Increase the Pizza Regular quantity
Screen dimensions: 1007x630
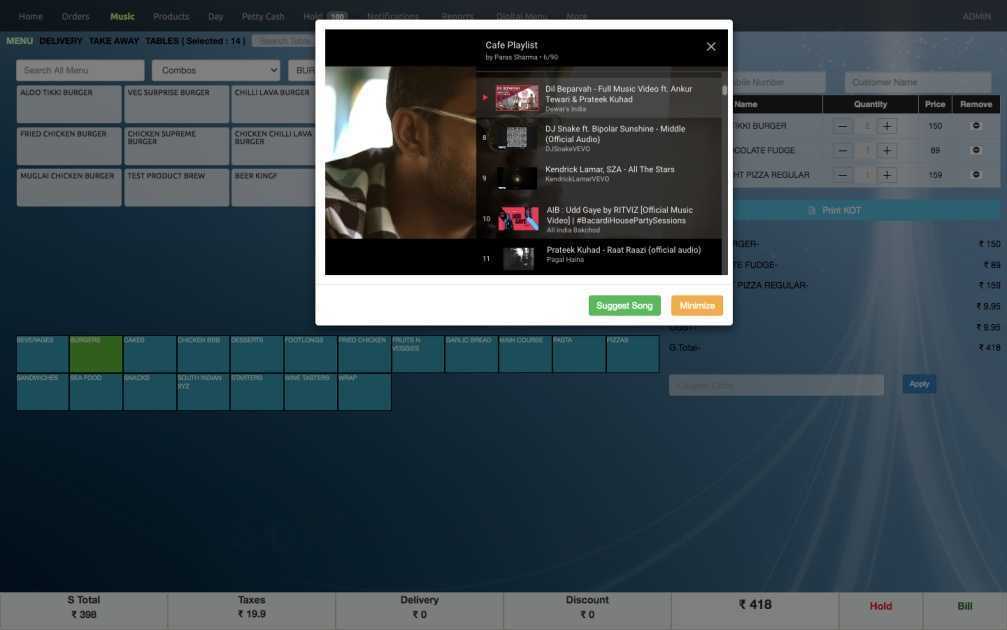click(888, 174)
